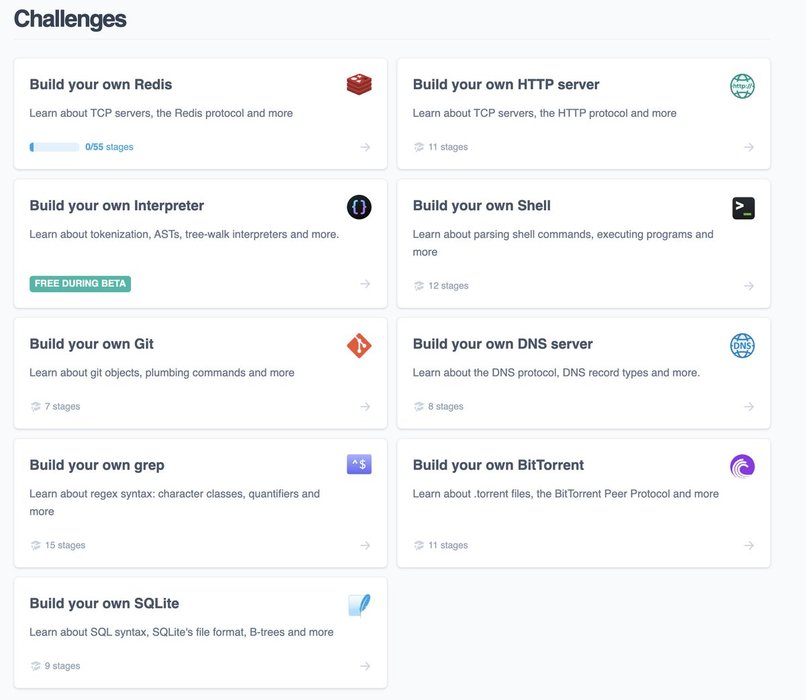Click the 15 stages label on grep
The image size is (806, 700).
click(x=65, y=545)
